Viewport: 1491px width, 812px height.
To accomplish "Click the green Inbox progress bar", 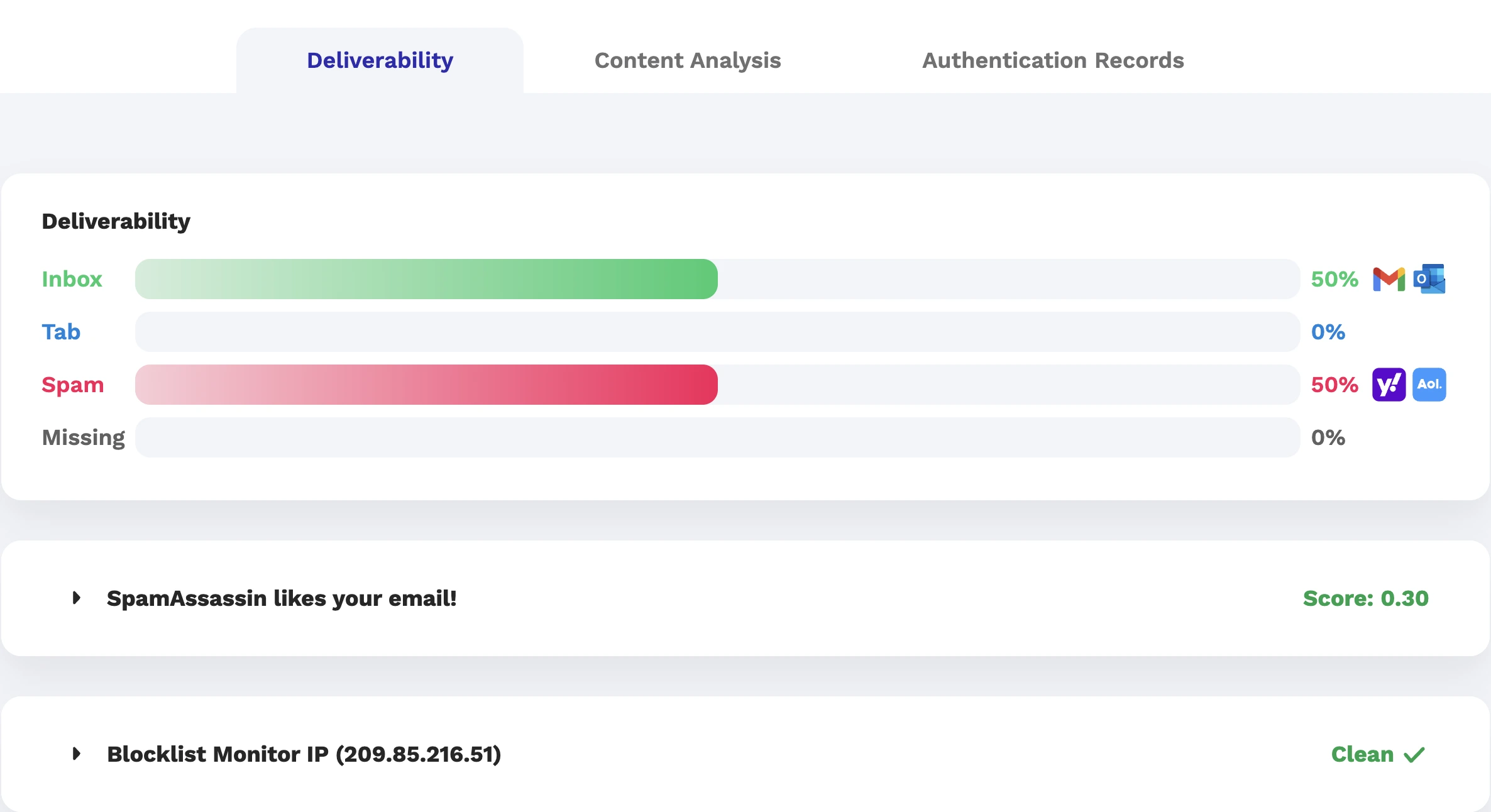I will pos(426,279).
